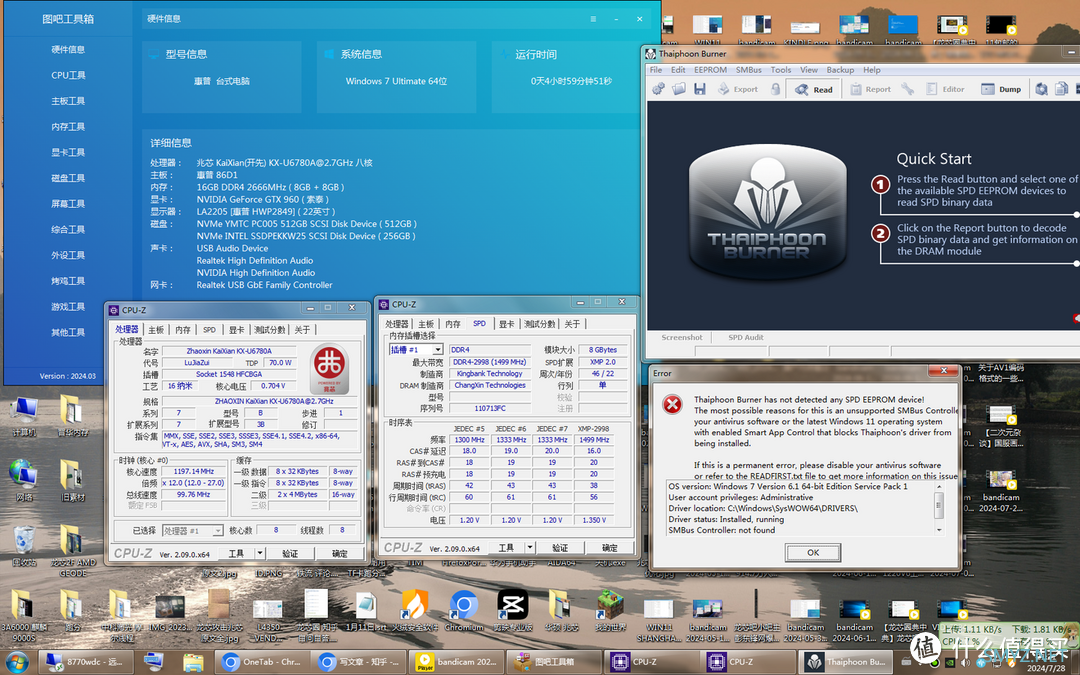This screenshot has height=675, width=1080.
Task: Click the floppy disk save icon in Thaiphoon Burner
Action: coord(700,89)
